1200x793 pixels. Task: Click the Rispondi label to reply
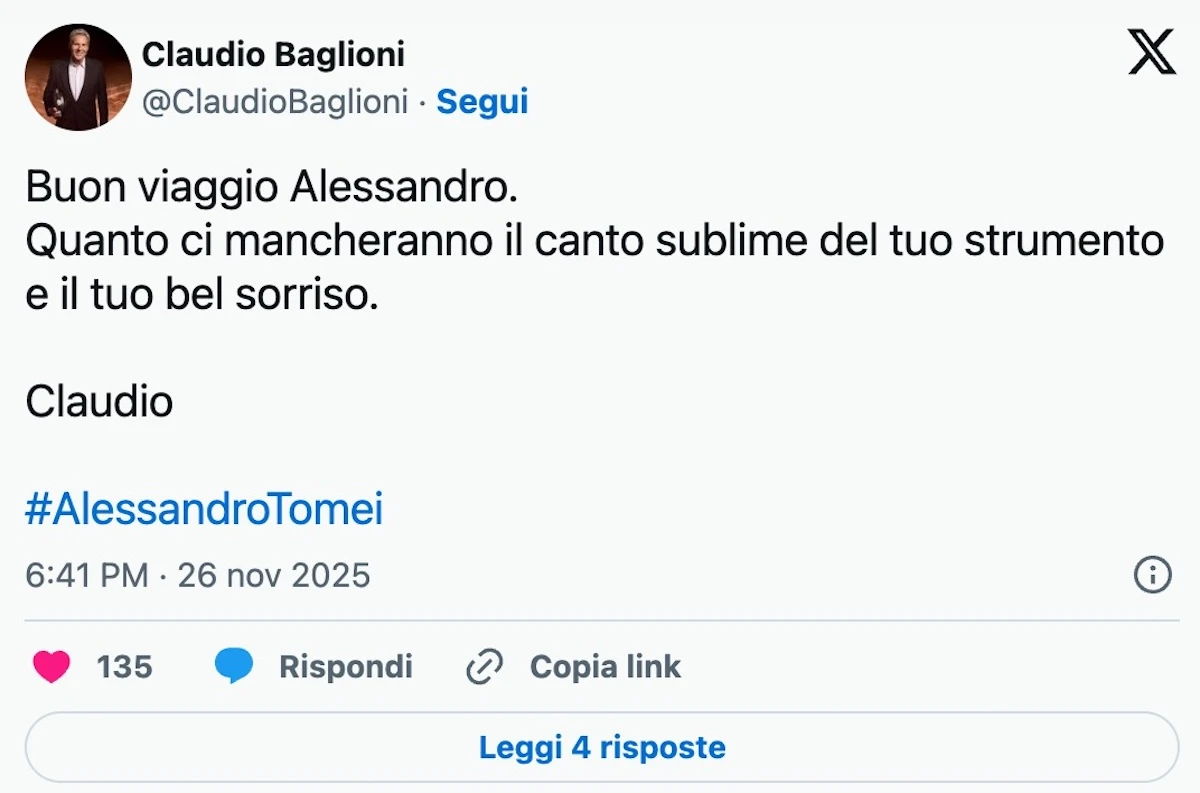click(x=346, y=666)
